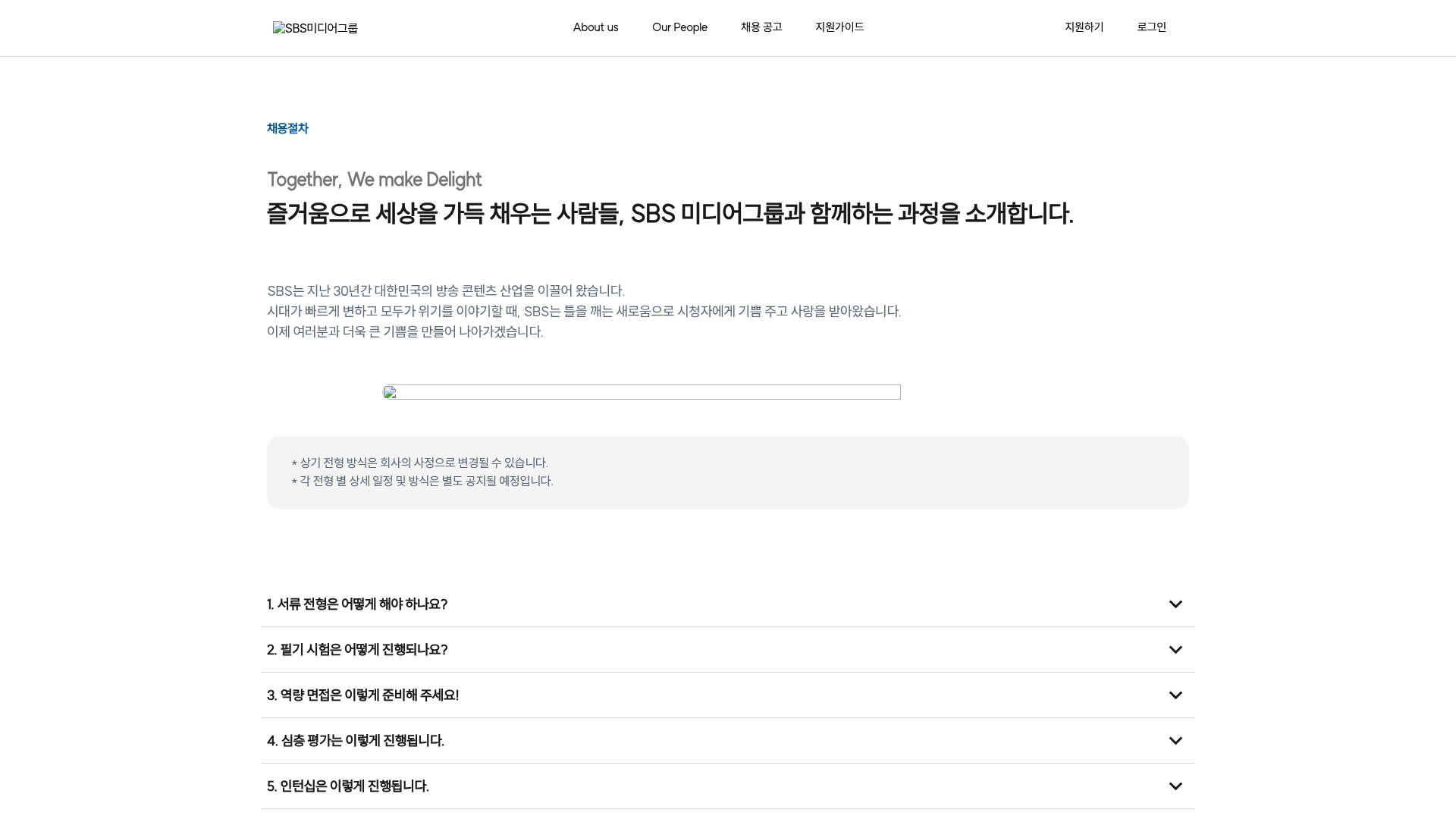Expand the chevron for 역량 면접 question

coord(1175,695)
